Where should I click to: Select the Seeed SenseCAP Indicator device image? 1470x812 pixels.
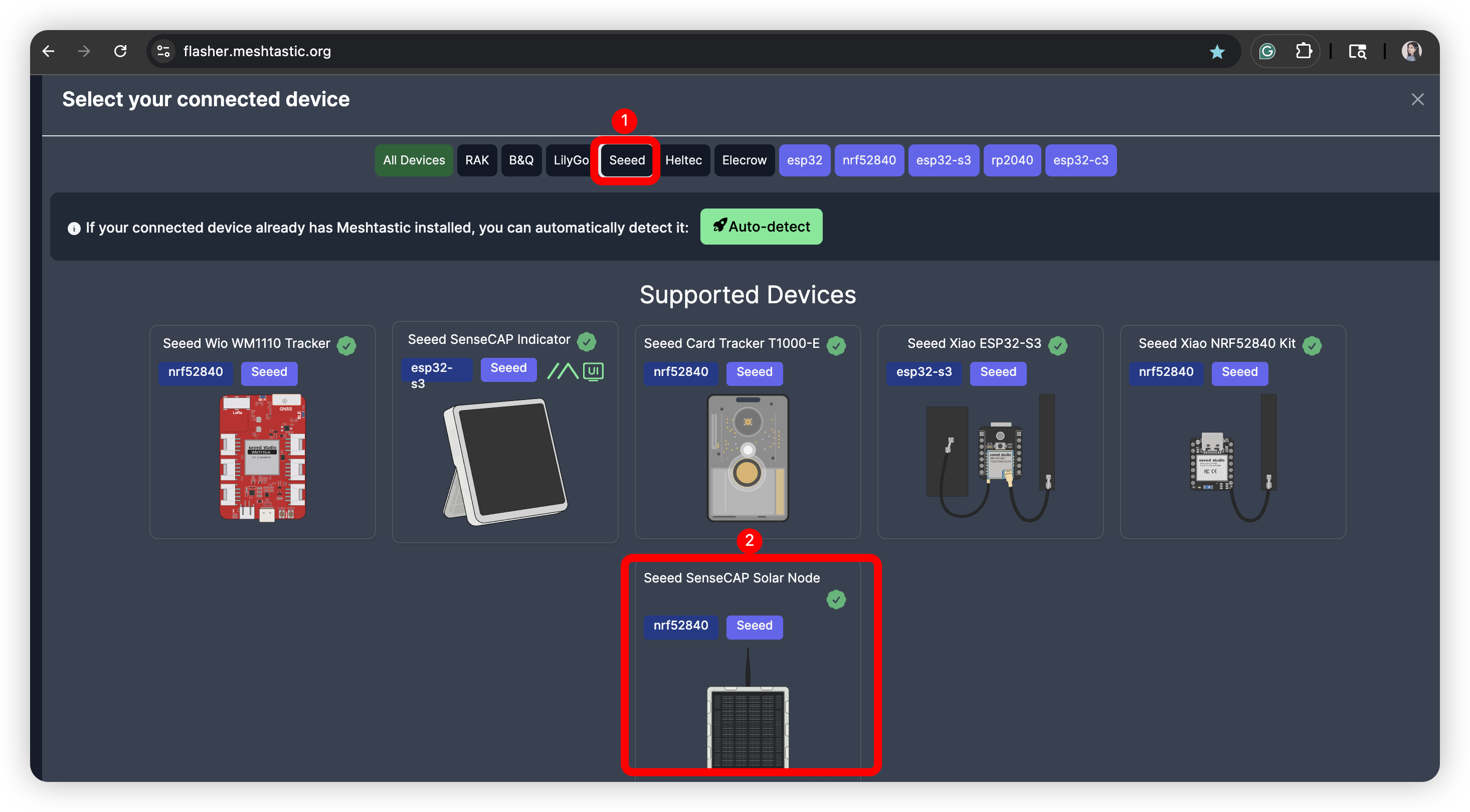coord(505,462)
